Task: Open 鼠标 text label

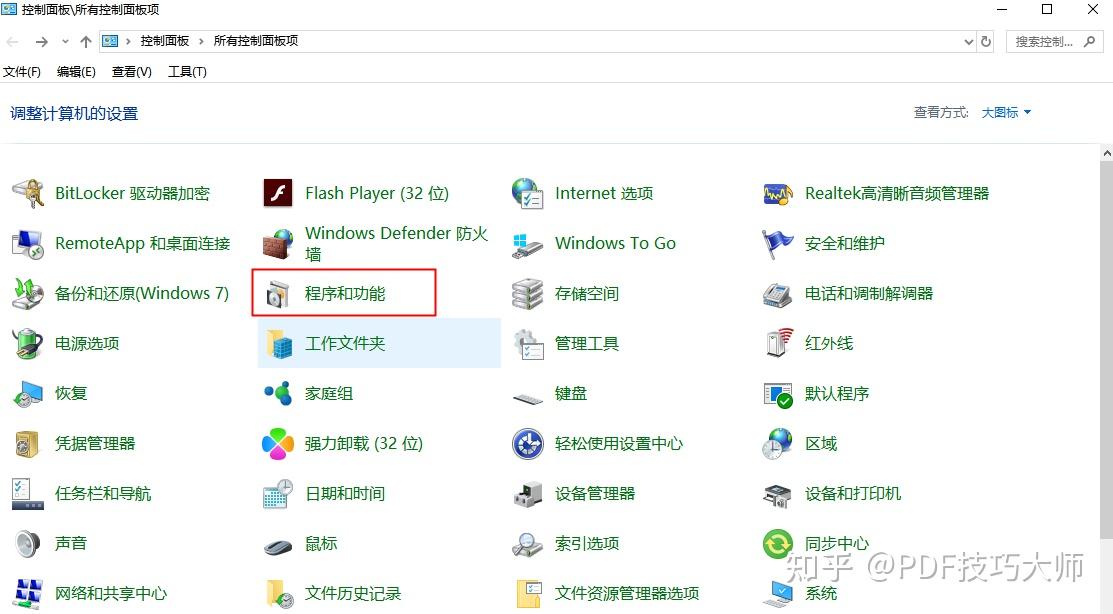Action: pos(321,544)
